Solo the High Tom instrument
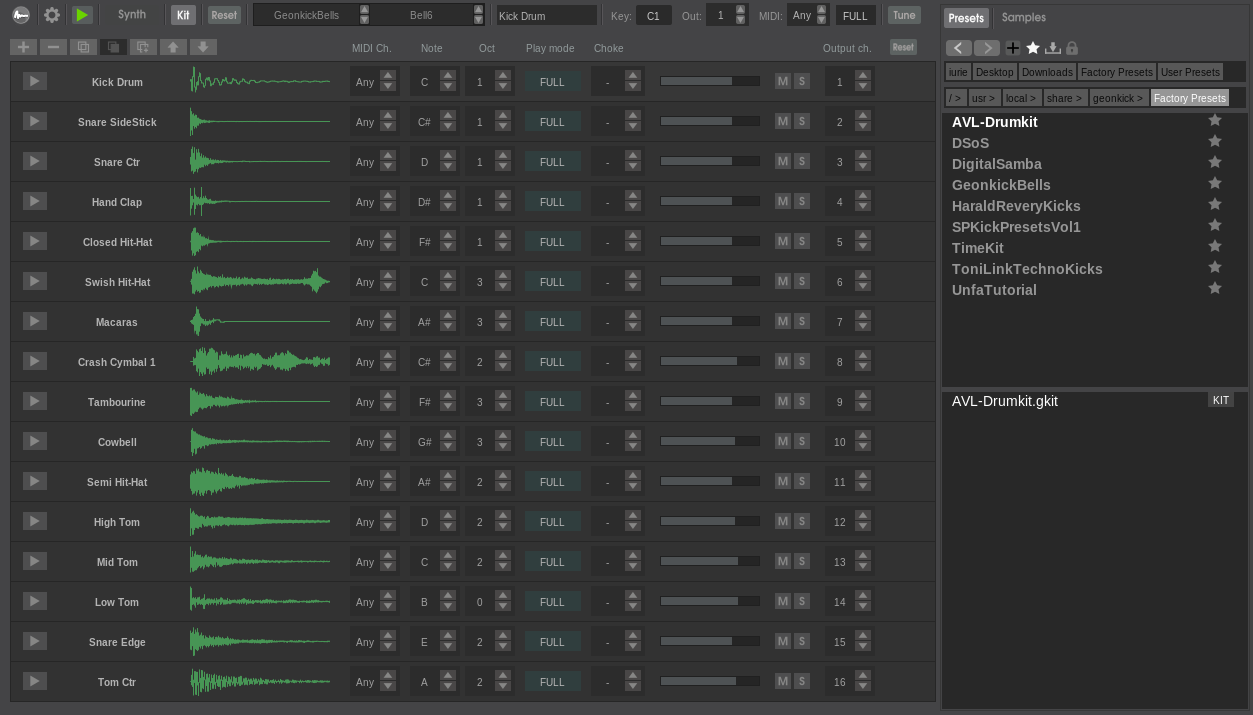The image size is (1253, 715). [802, 521]
